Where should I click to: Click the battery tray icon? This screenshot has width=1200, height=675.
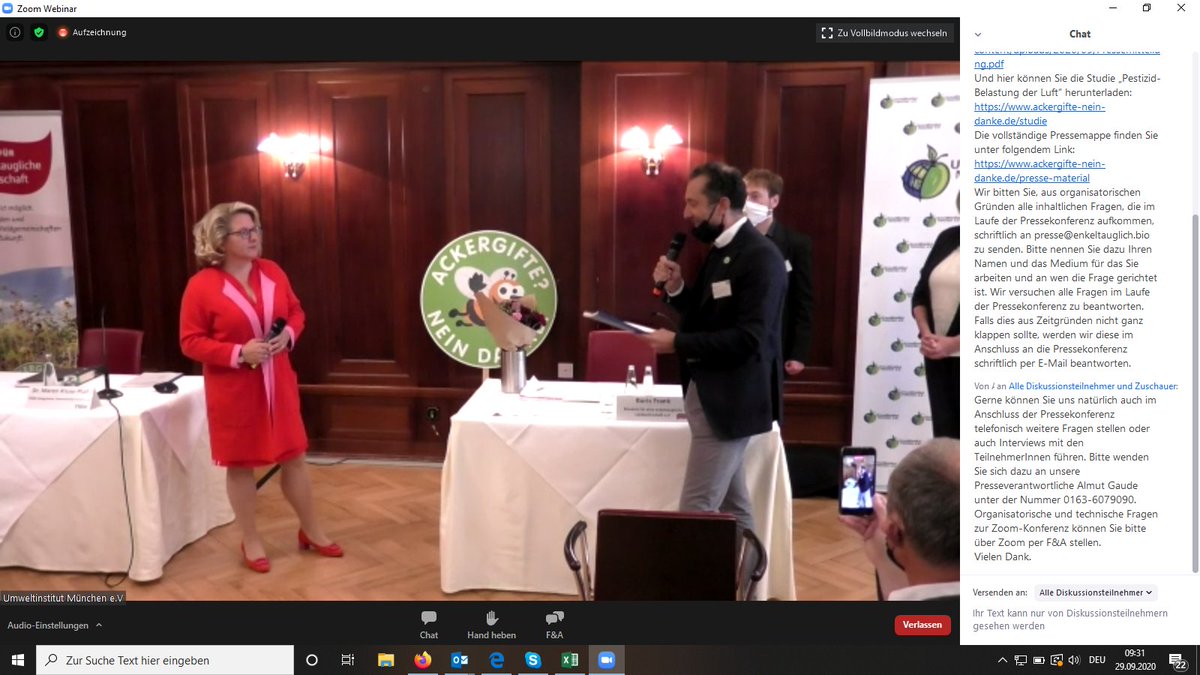click(x=1038, y=660)
